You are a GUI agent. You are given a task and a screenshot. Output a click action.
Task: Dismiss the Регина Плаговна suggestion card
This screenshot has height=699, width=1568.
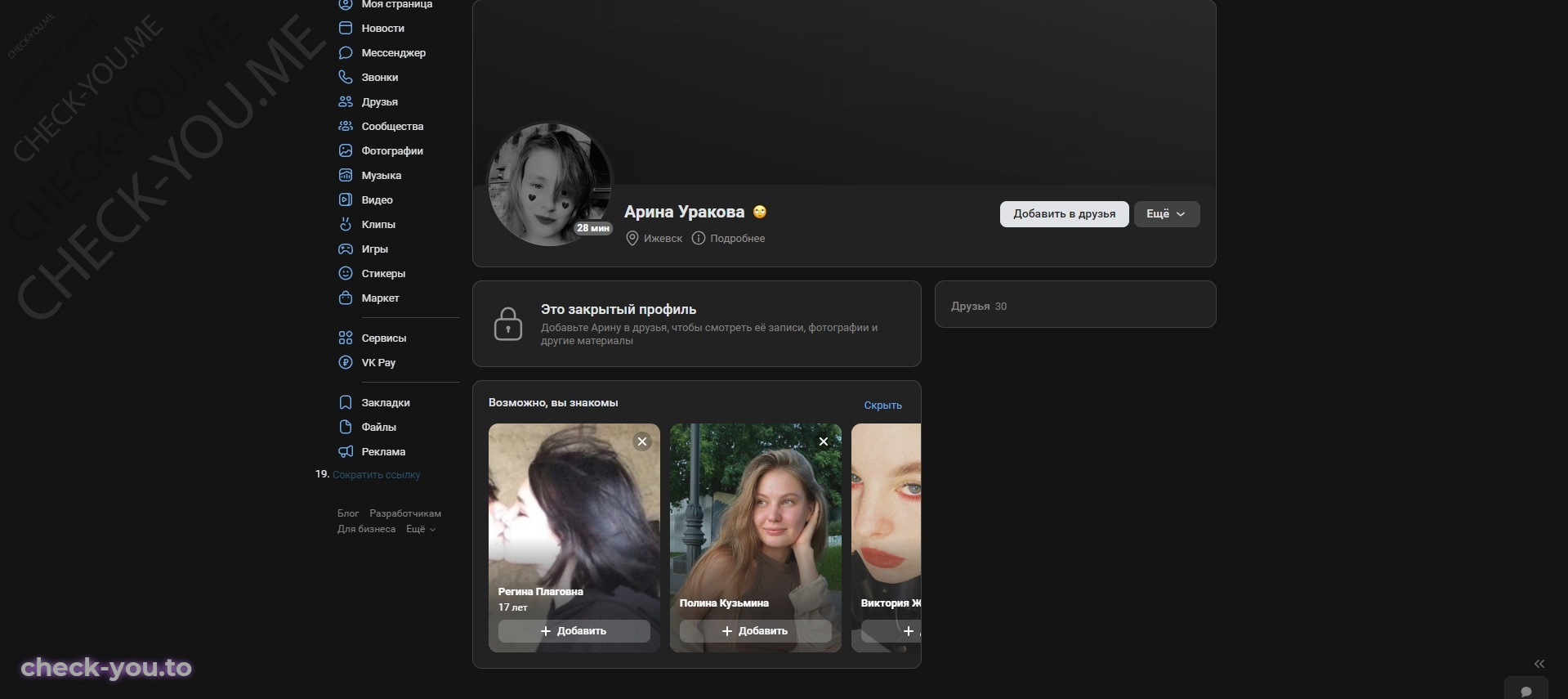(642, 441)
